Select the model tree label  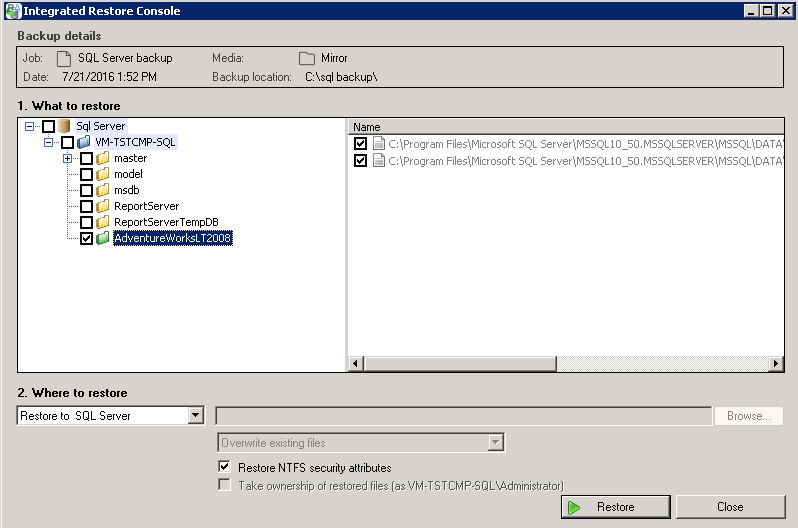pos(128,174)
